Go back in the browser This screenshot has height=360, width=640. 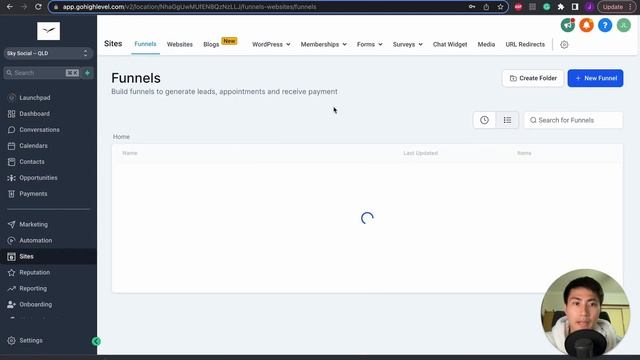(9, 7)
